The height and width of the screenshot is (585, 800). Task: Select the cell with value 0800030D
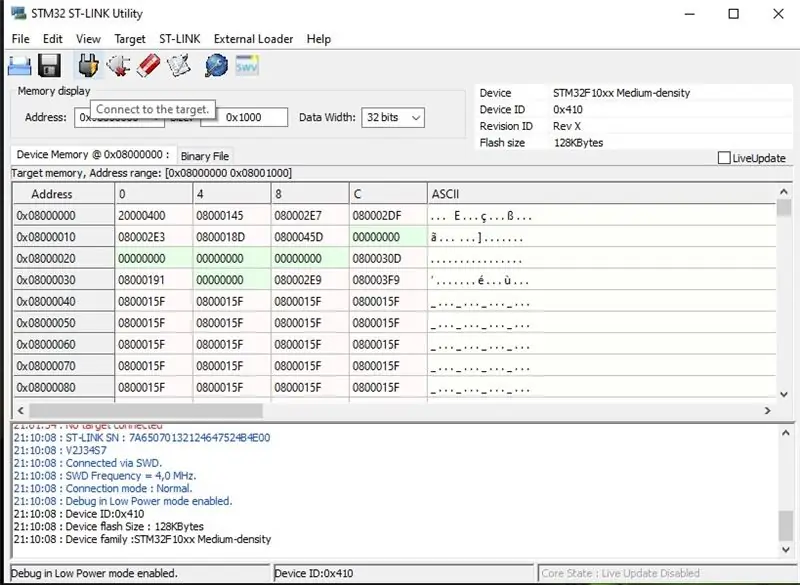tap(388, 259)
